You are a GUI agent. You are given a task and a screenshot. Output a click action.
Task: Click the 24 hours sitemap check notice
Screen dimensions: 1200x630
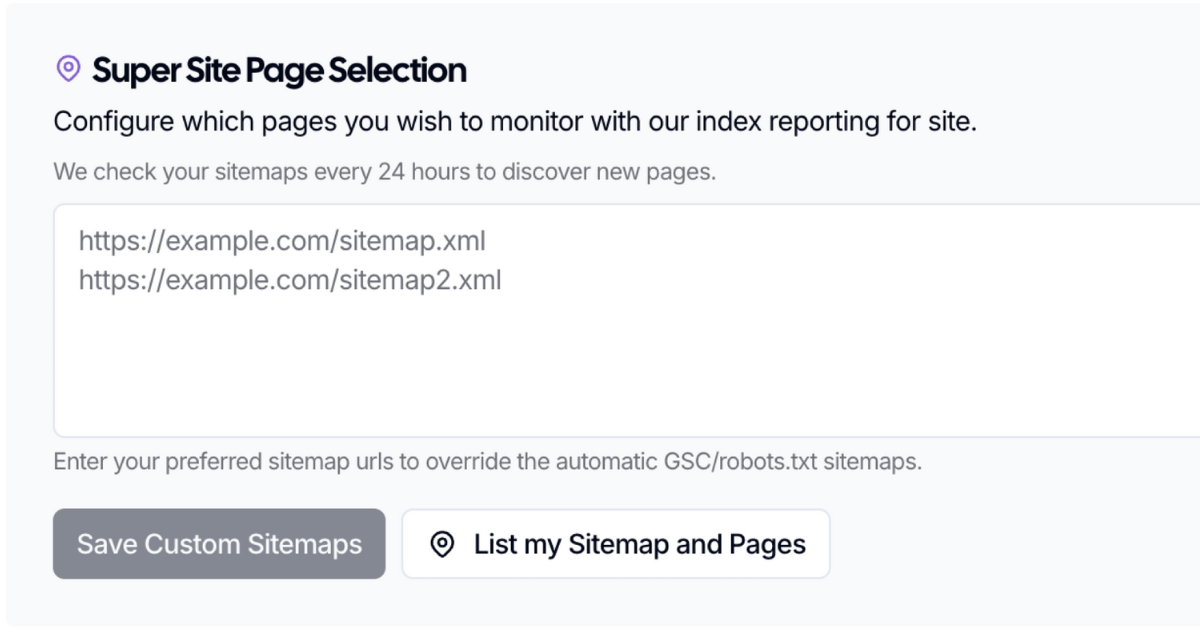[385, 171]
